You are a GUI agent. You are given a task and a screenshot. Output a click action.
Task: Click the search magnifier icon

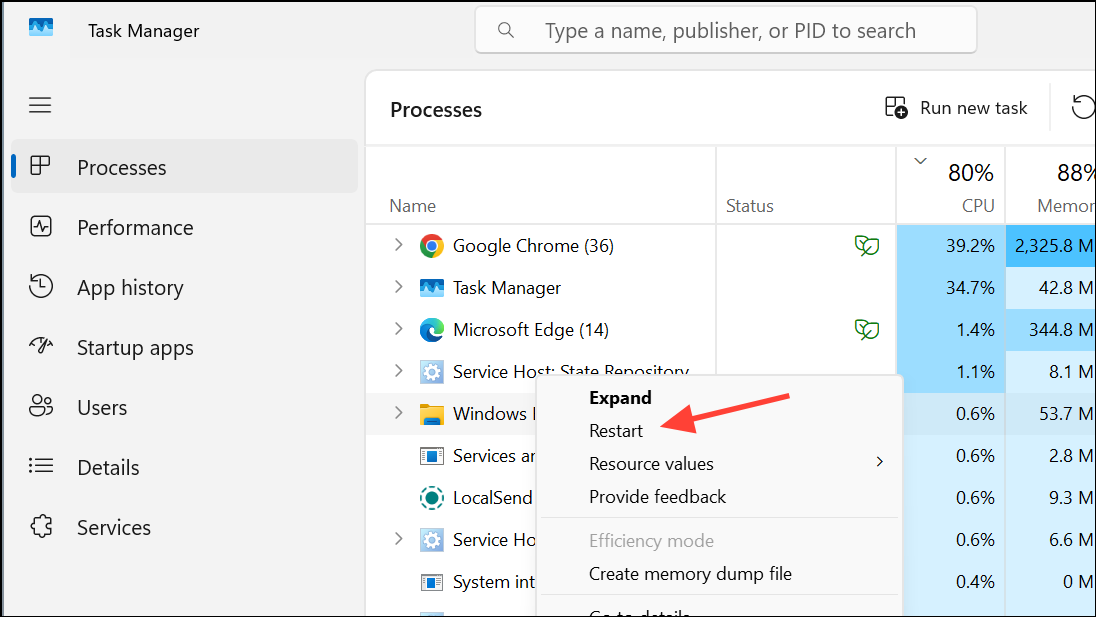(506, 30)
